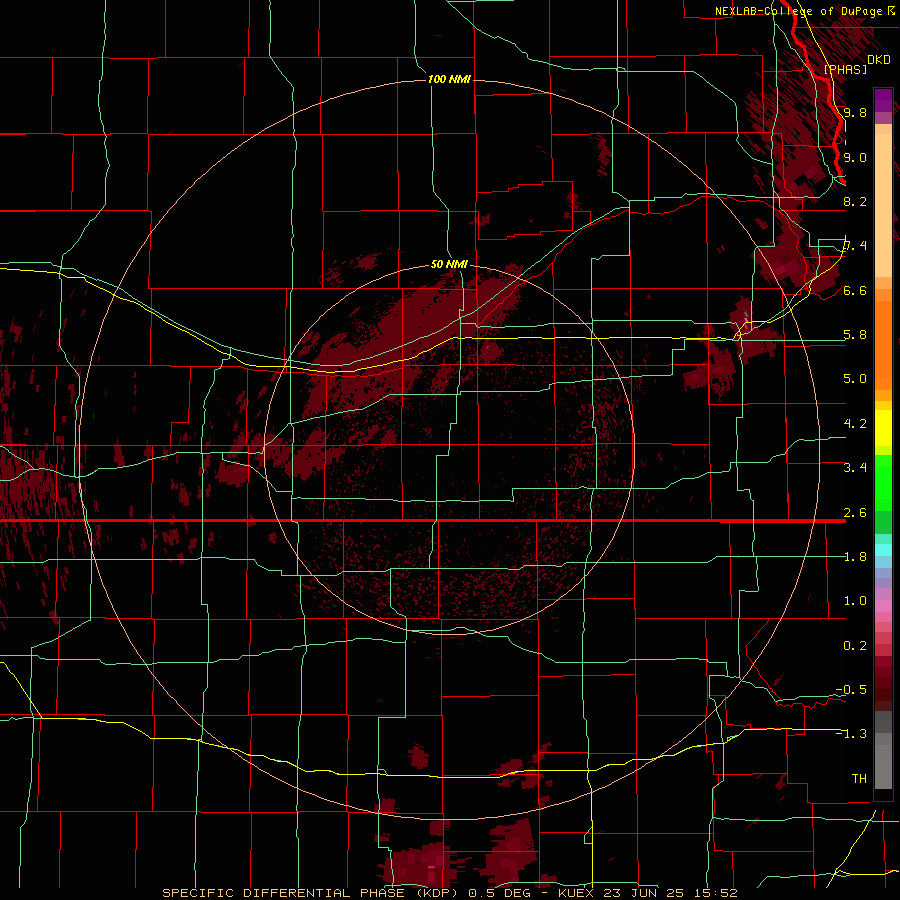Click the 1.0 scale value
900x900 pixels.
[x=855, y=600]
